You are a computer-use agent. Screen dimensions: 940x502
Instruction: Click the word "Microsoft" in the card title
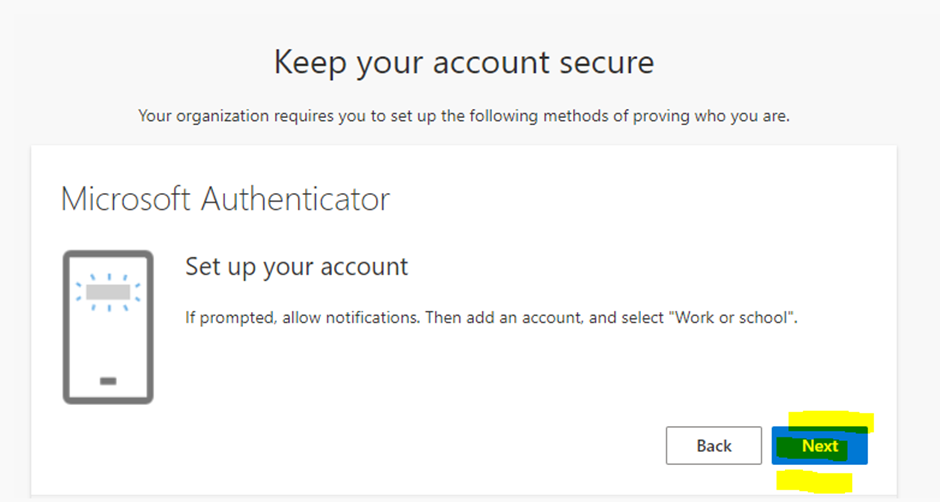pyautogui.click(x=126, y=198)
